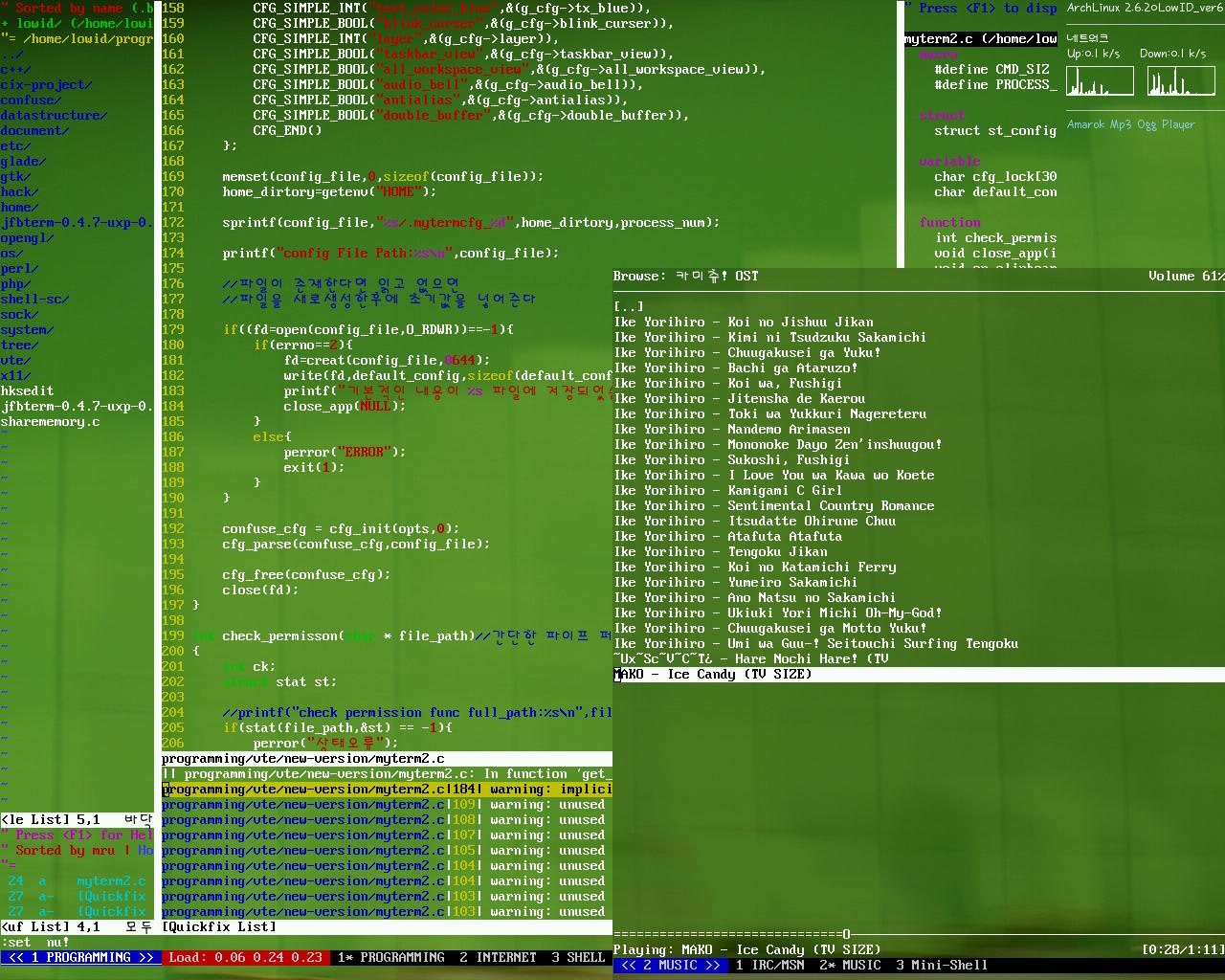Image resolution: width=1225 pixels, height=980 pixels.
Task: Select the [..] parent entry in music browser
Action: coord(629,306)
